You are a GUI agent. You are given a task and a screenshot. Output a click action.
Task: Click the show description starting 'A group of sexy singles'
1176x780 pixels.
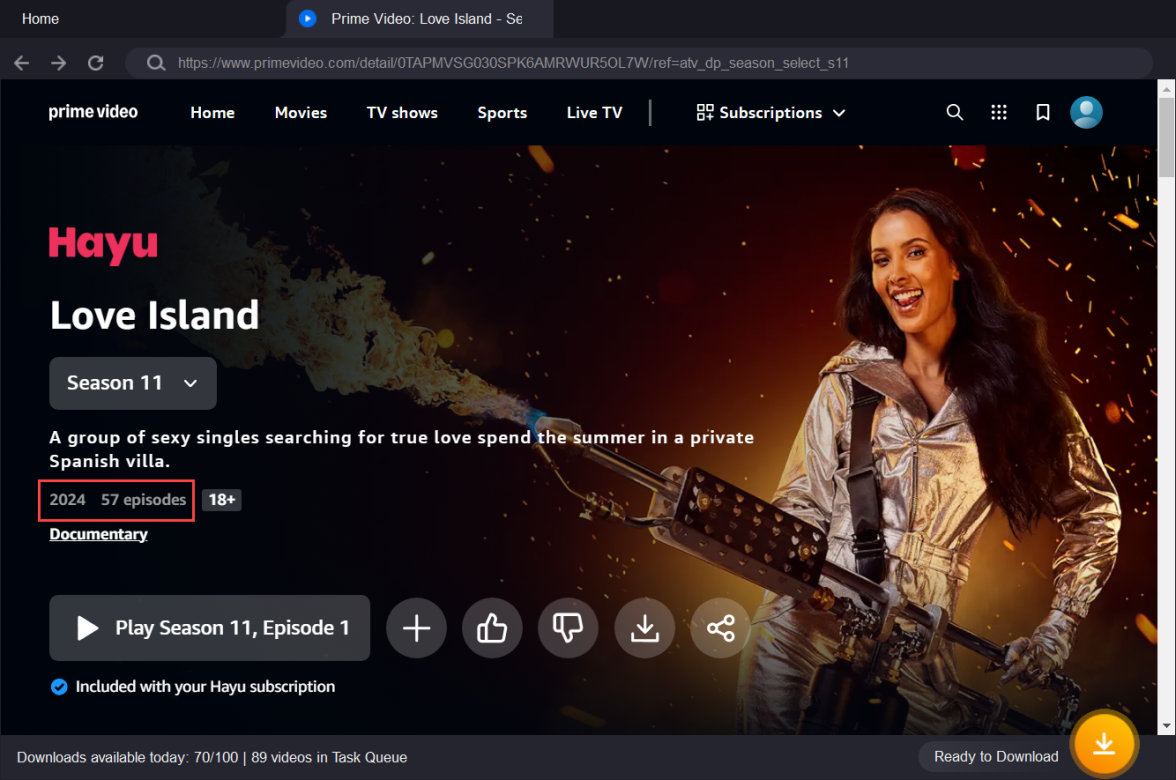pos(402,448)
